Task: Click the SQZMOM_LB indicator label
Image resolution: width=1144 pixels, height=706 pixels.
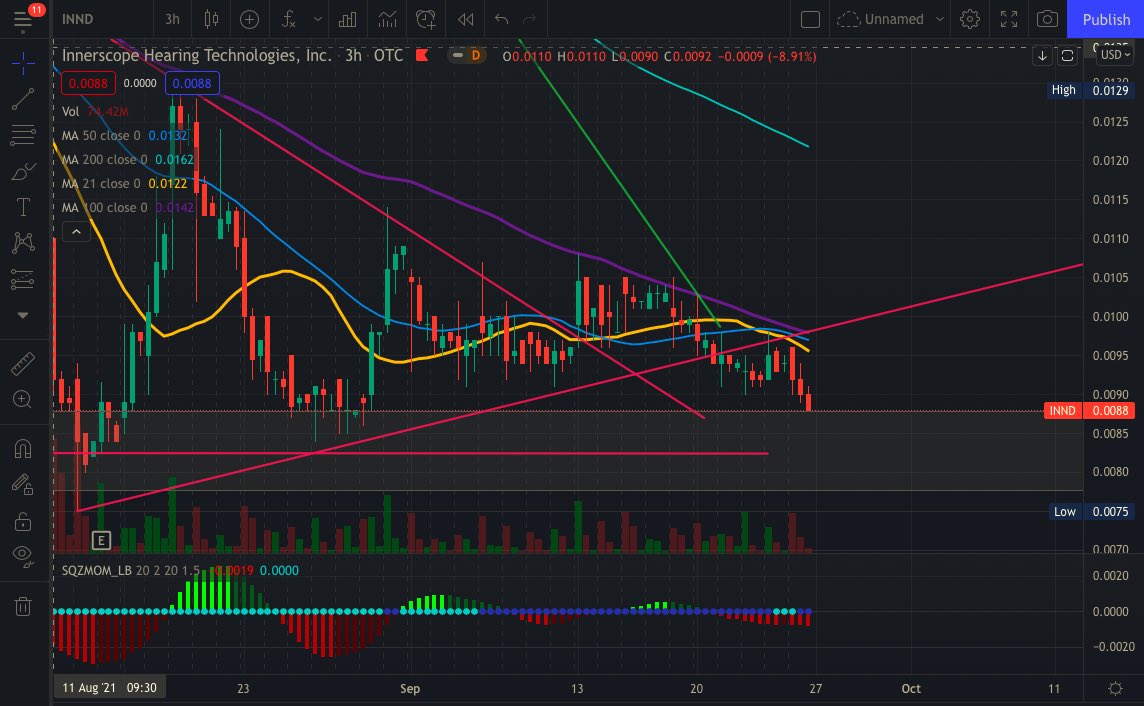Action: (x=96, y=570)
